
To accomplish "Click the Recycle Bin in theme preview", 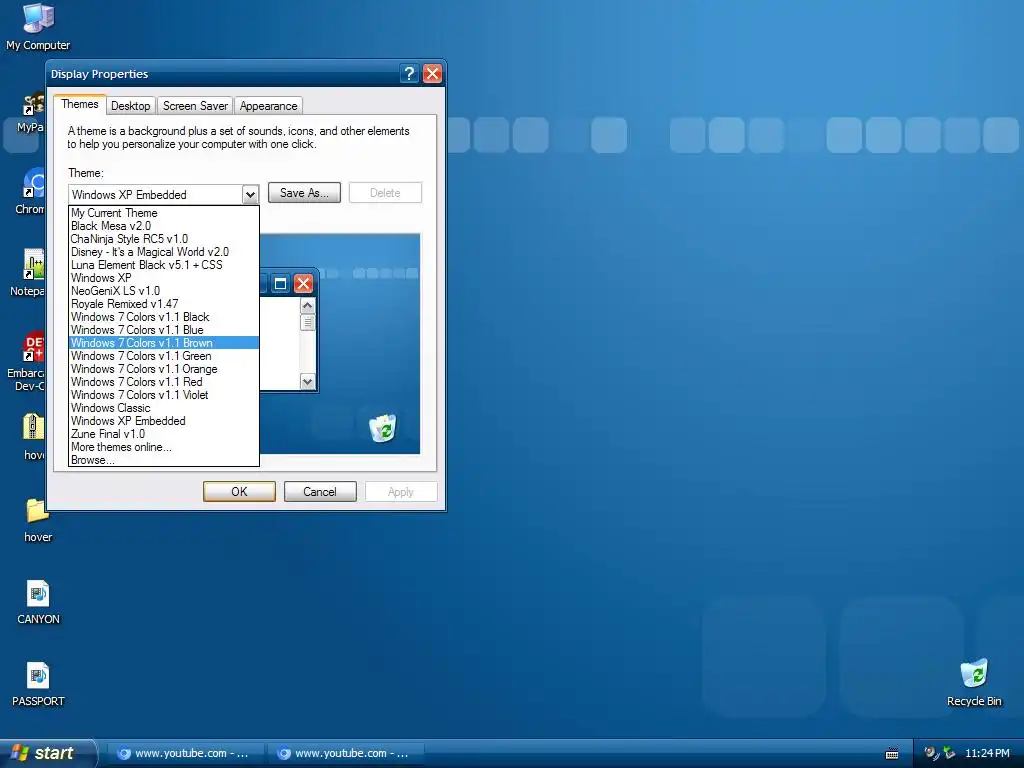I will (x=383, y=428).
